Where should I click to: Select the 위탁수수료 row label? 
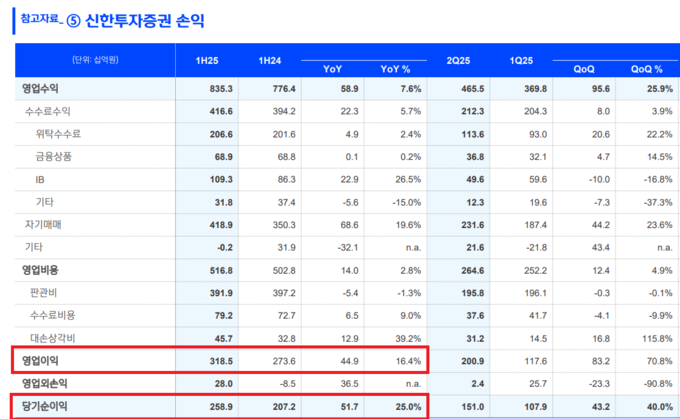click(x=58, y=134)
